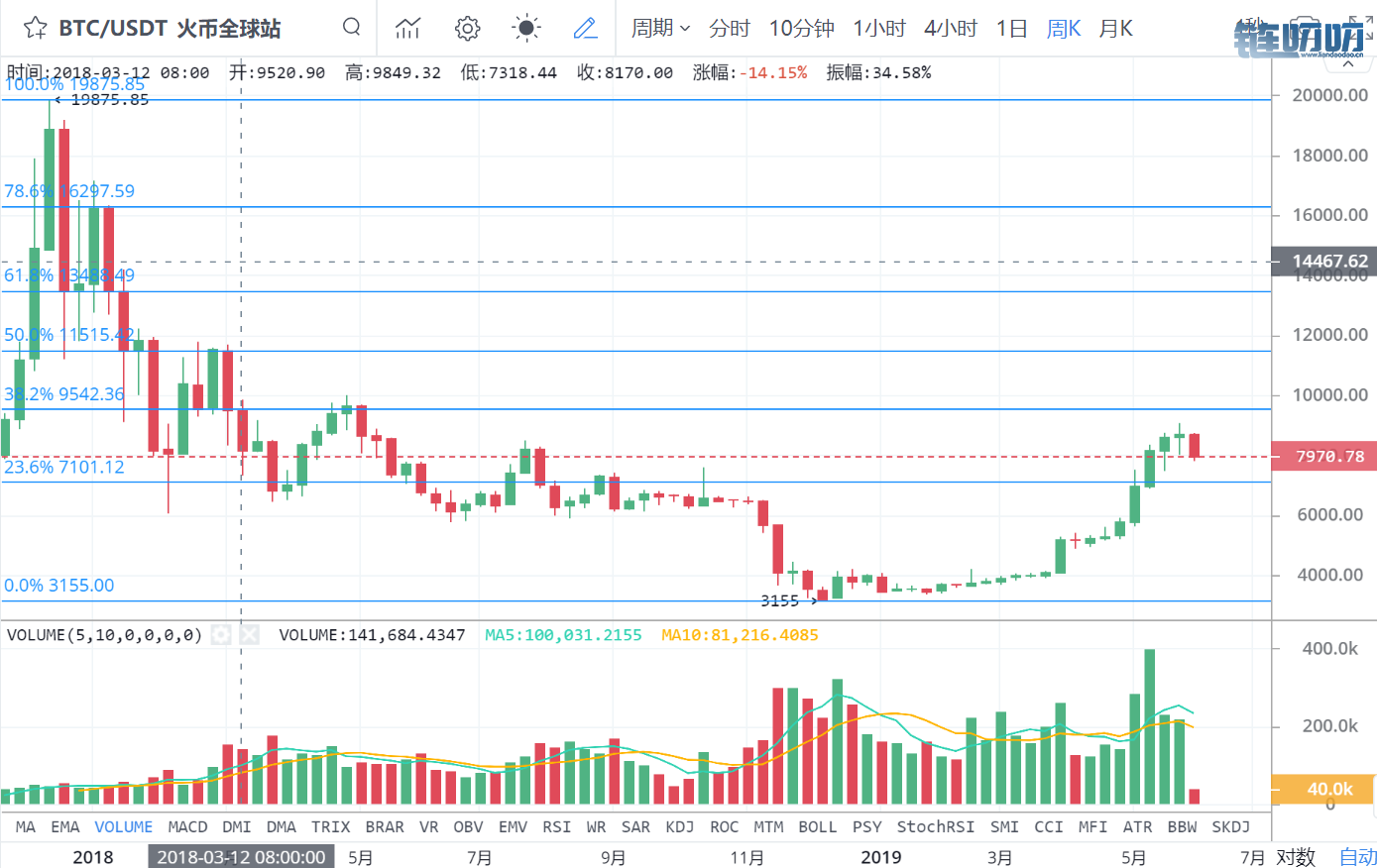The height and width of the screenshot is (868, 1377).
Task: Click the 40.0k volume axis label
Action: [1324, 789]
